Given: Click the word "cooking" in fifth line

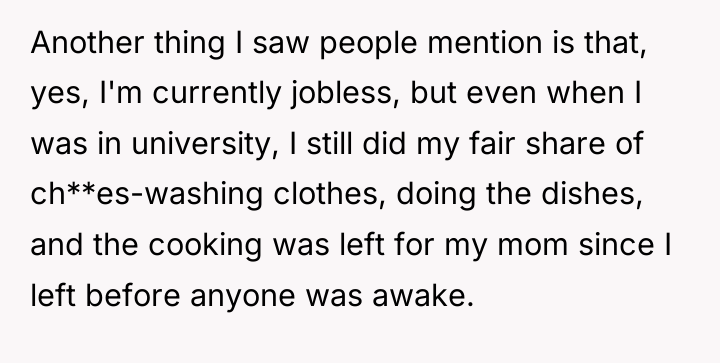Looking at the screenshot, I should pyautogui.click(x=205, y=245).
